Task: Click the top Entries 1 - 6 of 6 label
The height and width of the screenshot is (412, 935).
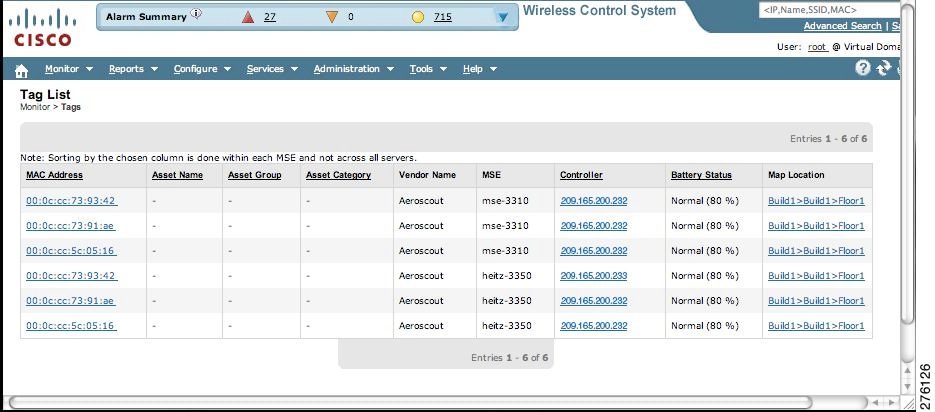Action: [828, 139]
